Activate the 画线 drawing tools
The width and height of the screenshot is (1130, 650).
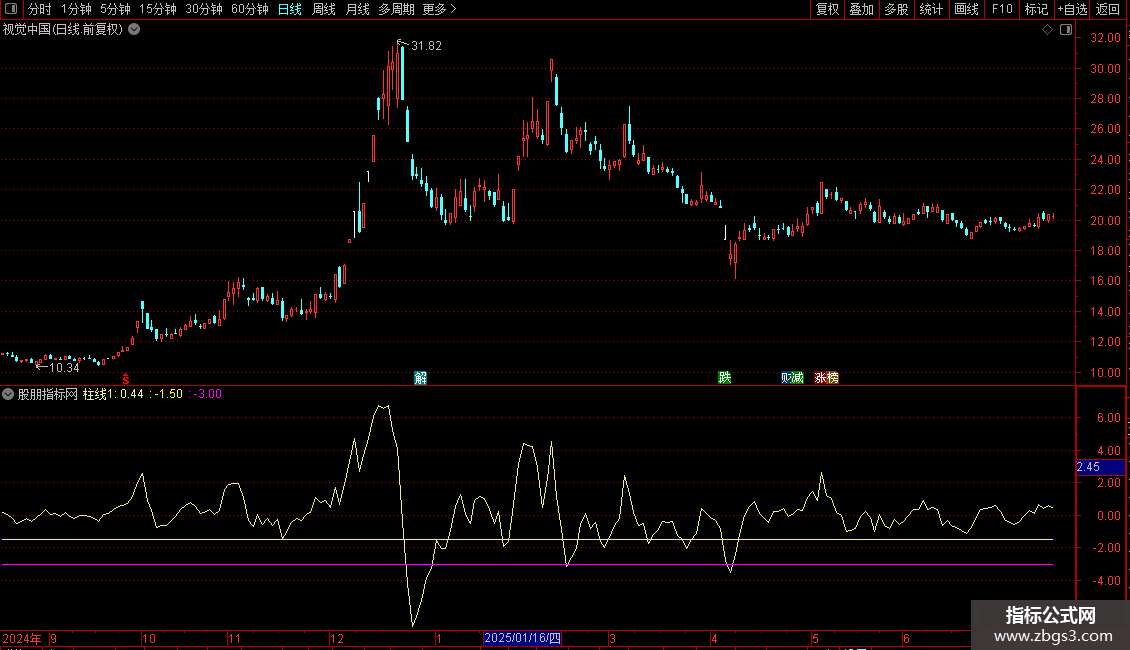pos(966,9)
